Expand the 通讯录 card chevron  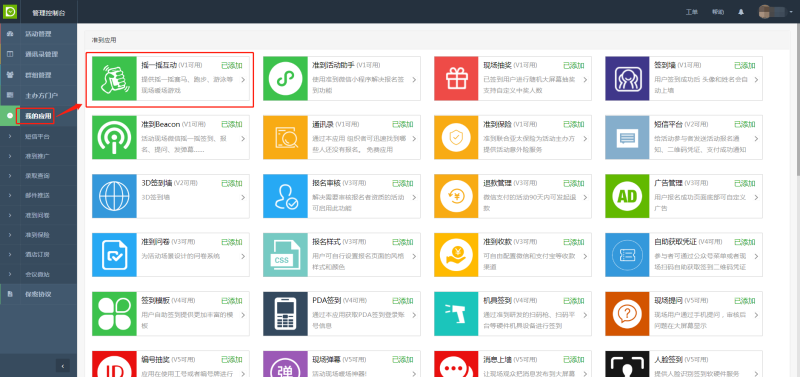[414, 138]
